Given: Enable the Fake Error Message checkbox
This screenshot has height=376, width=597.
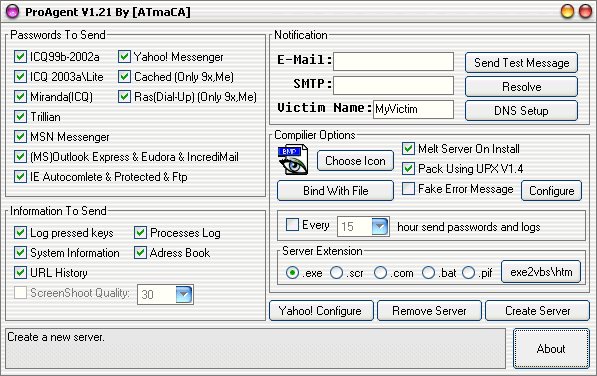Looking at the screenshot, I should [x=409, y=188].
